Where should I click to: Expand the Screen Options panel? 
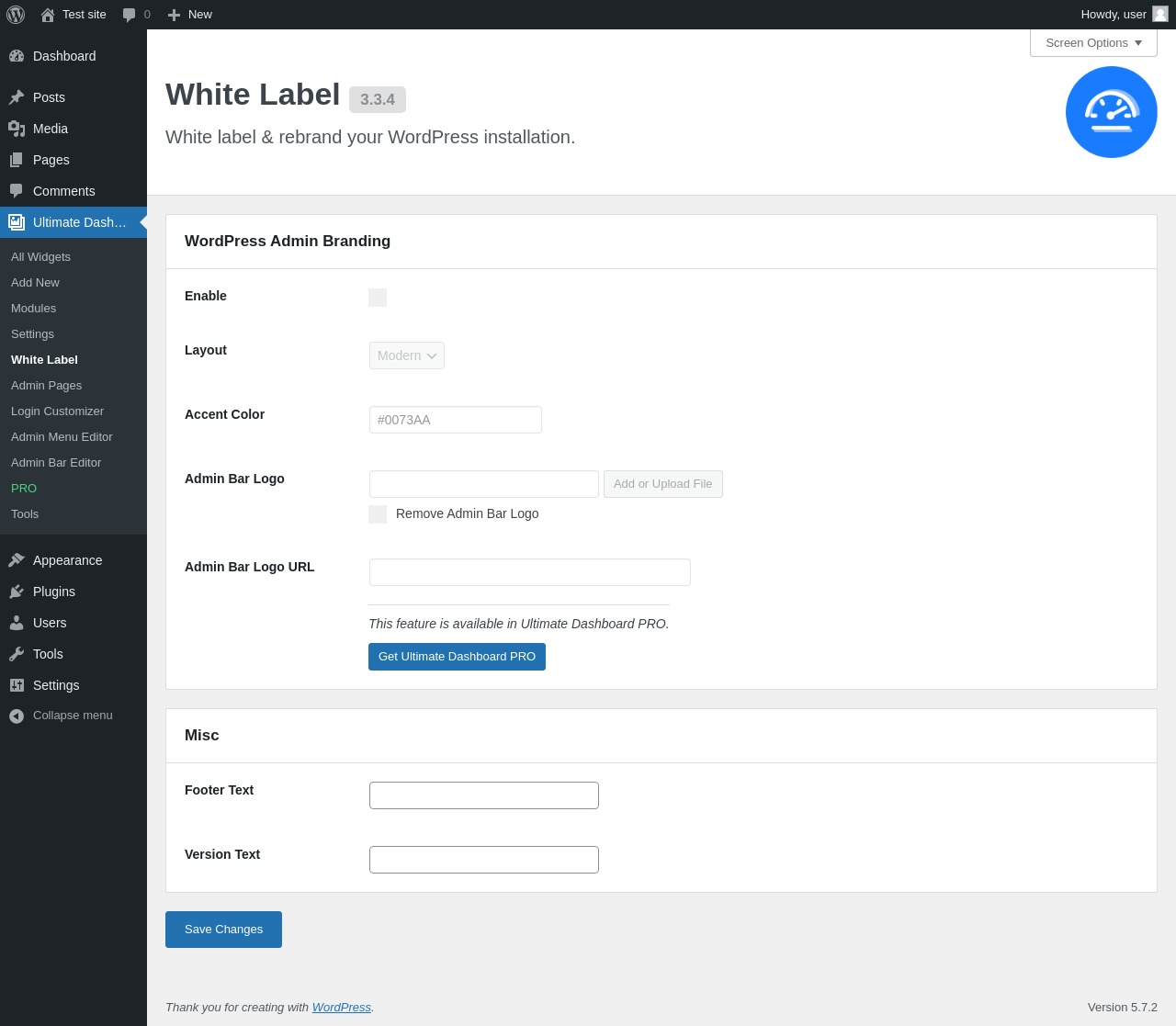[1093, 43]
